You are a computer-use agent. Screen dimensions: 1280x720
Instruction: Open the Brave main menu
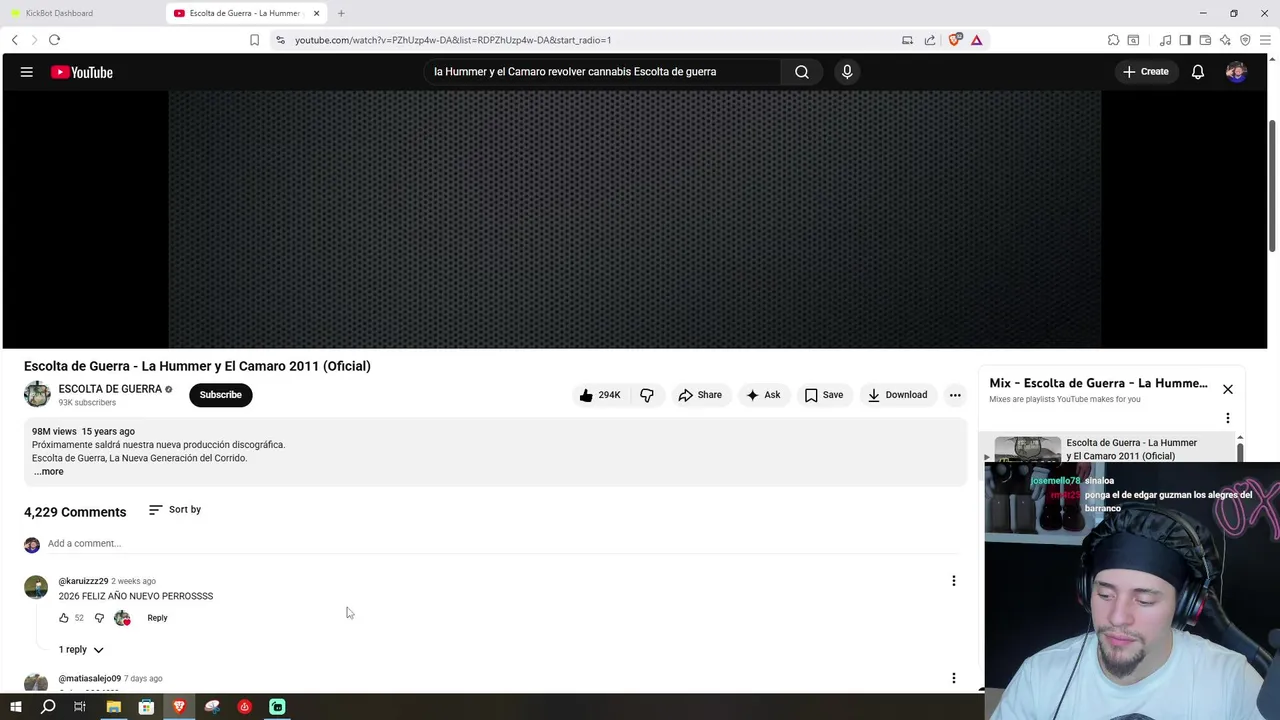pyautogui.click(x=1265, y=40)
